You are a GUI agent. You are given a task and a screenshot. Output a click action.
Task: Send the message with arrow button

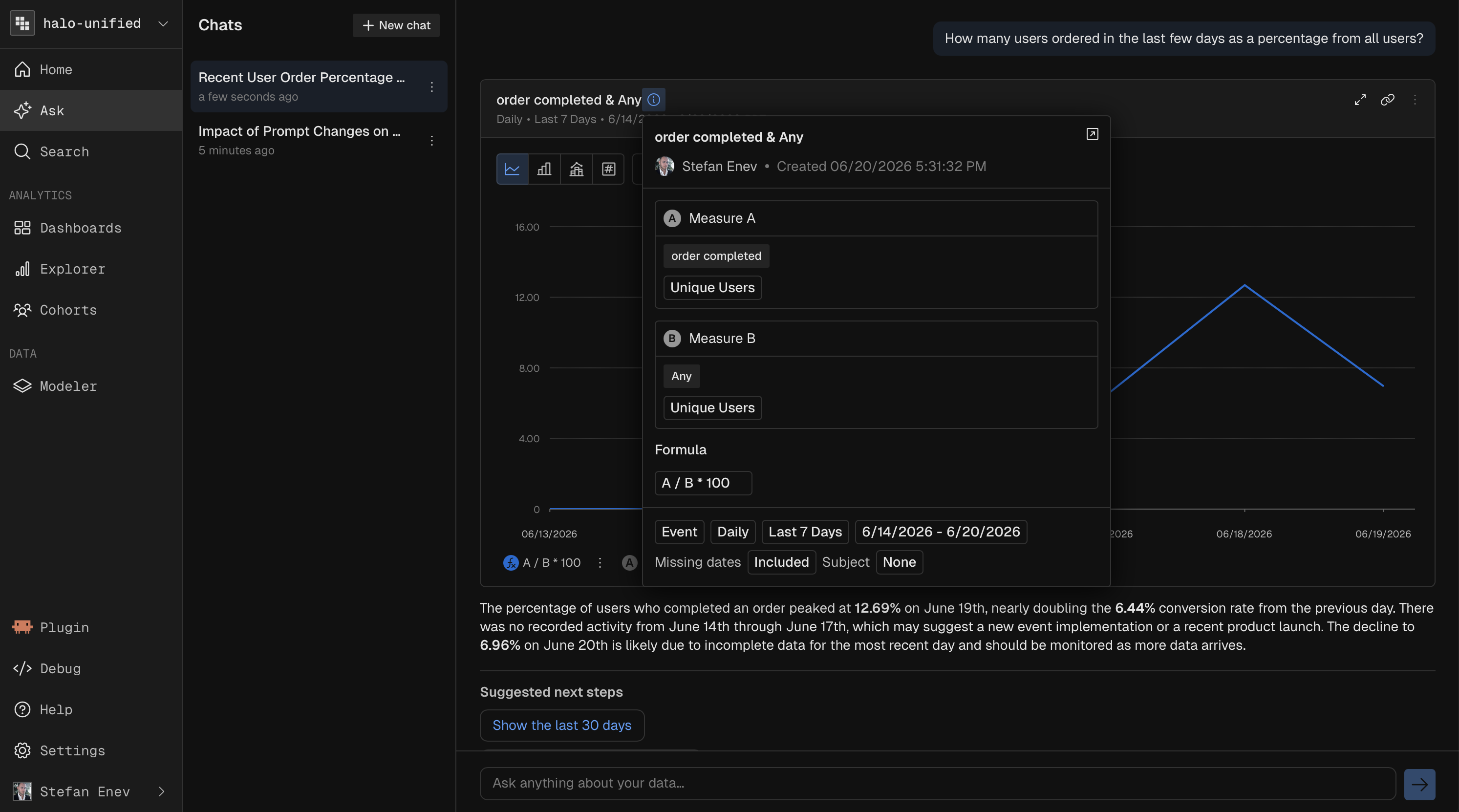coord(1419,784)
